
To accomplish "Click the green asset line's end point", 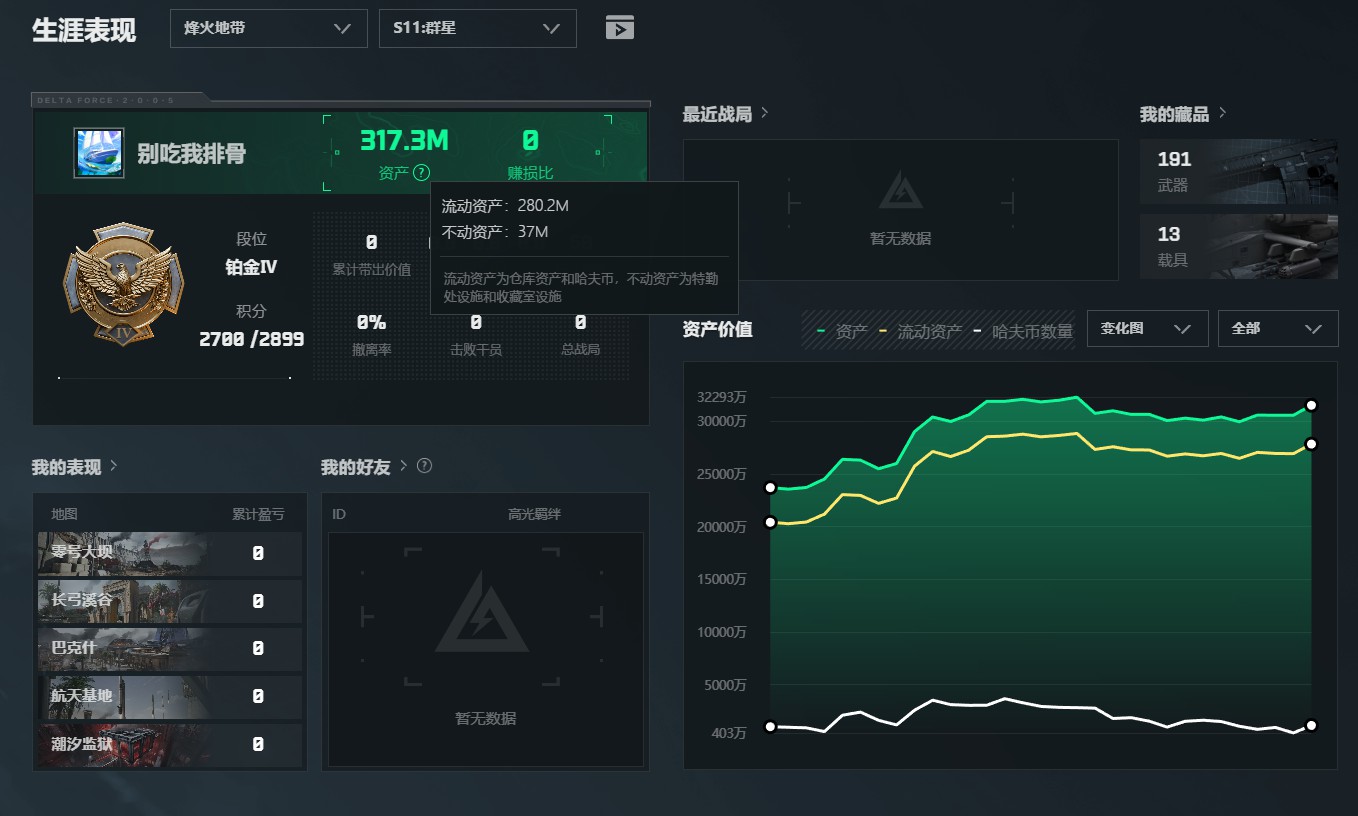I will coord(1311,405).
